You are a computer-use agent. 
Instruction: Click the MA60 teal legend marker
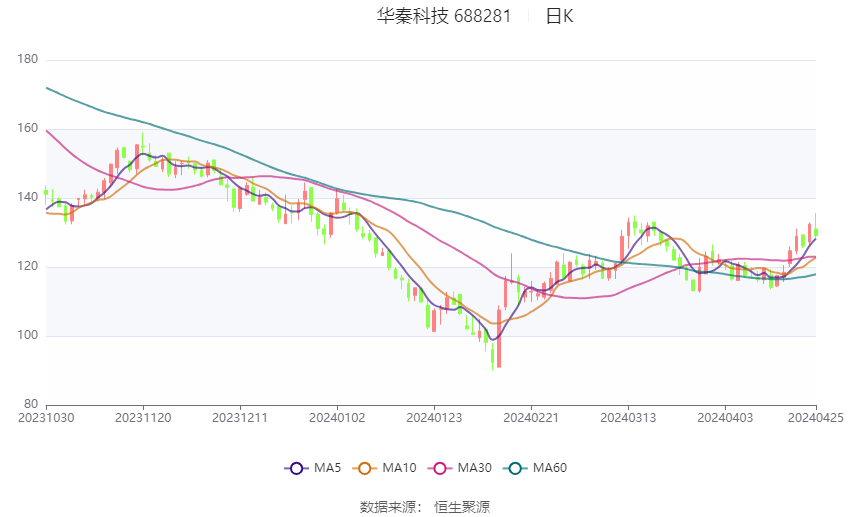coord(516,467)
